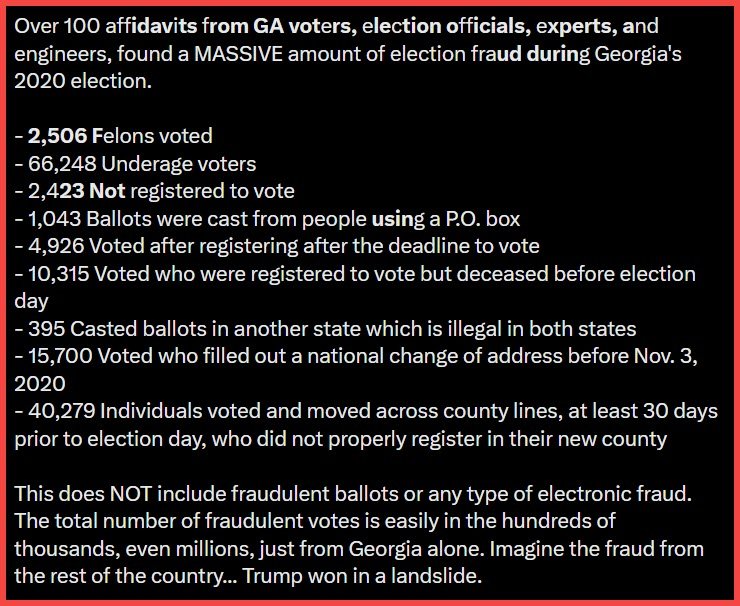Screen dimensions: 740x606
Task: Click the text "2020 election." in the intro
Action: coord(83,81)
